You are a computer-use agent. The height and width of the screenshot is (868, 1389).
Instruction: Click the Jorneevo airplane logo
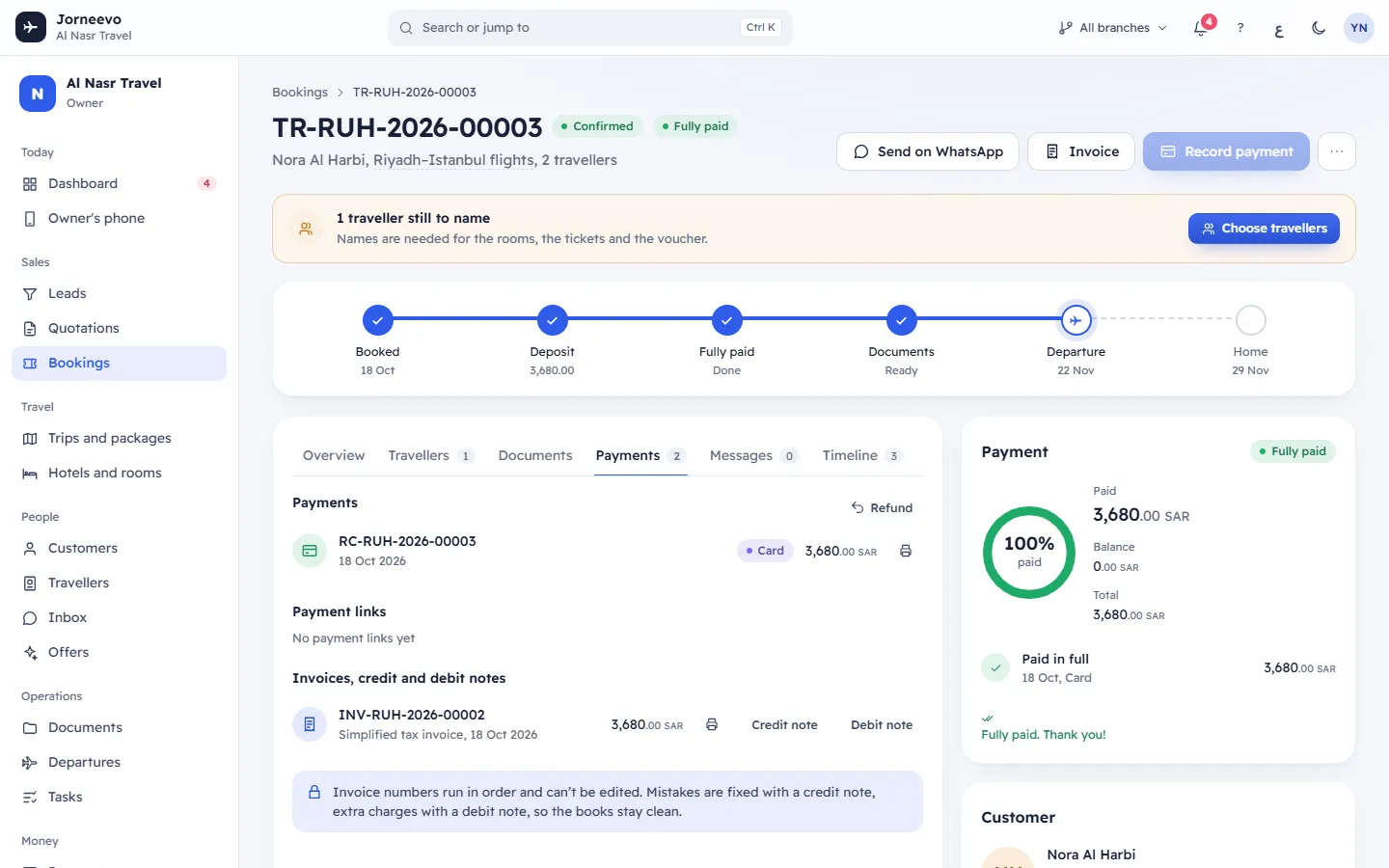tap(31, 27)
